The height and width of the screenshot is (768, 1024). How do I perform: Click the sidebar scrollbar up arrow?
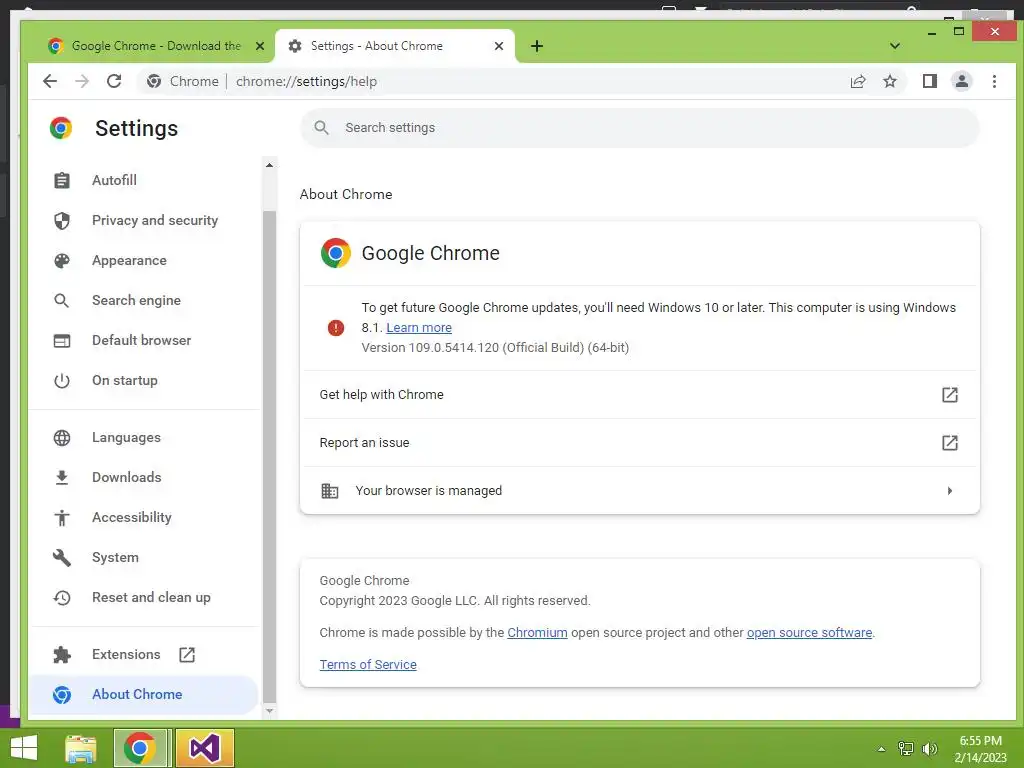(269, 165)
